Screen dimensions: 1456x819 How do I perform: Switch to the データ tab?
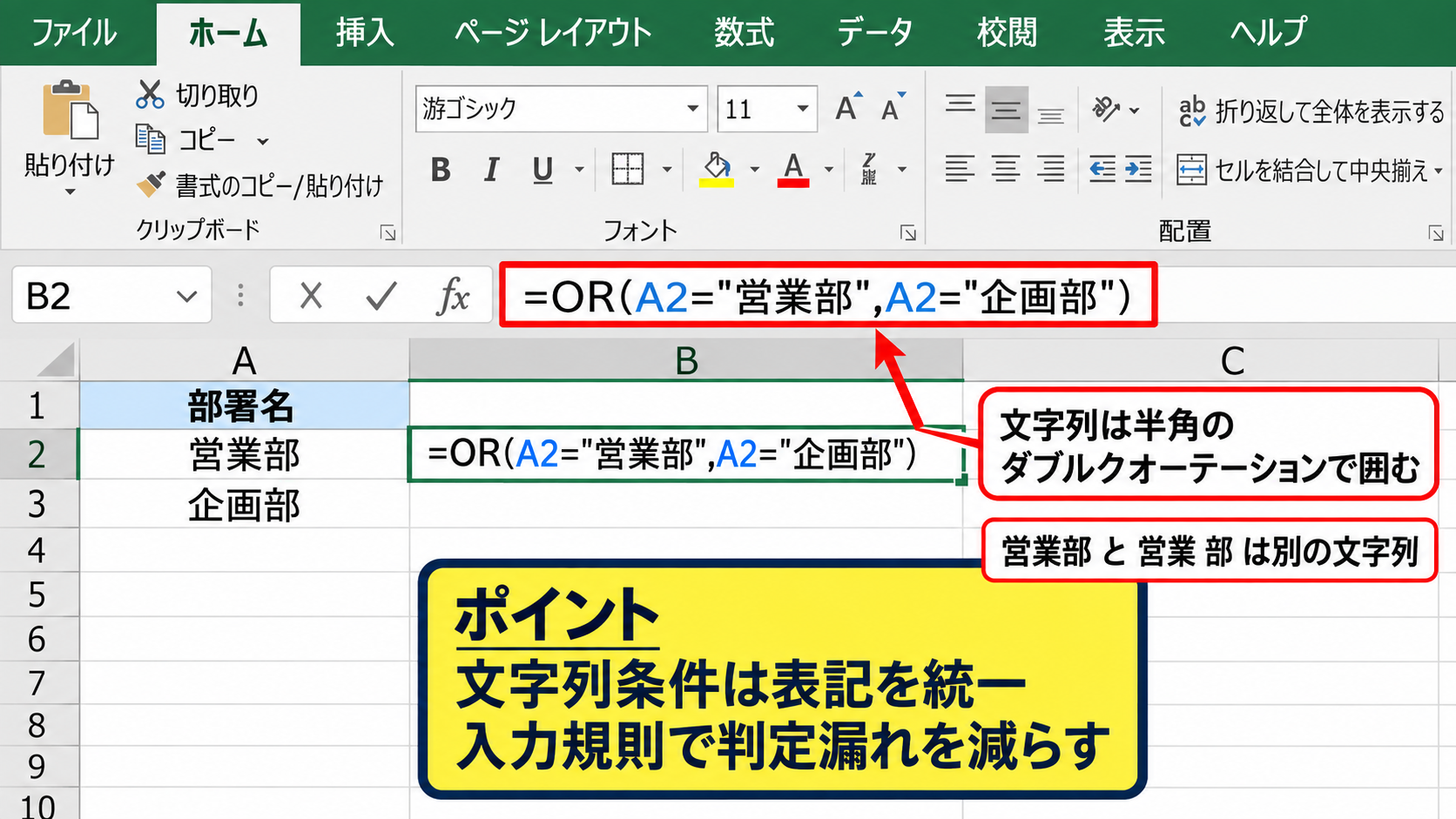click(874, 33)
